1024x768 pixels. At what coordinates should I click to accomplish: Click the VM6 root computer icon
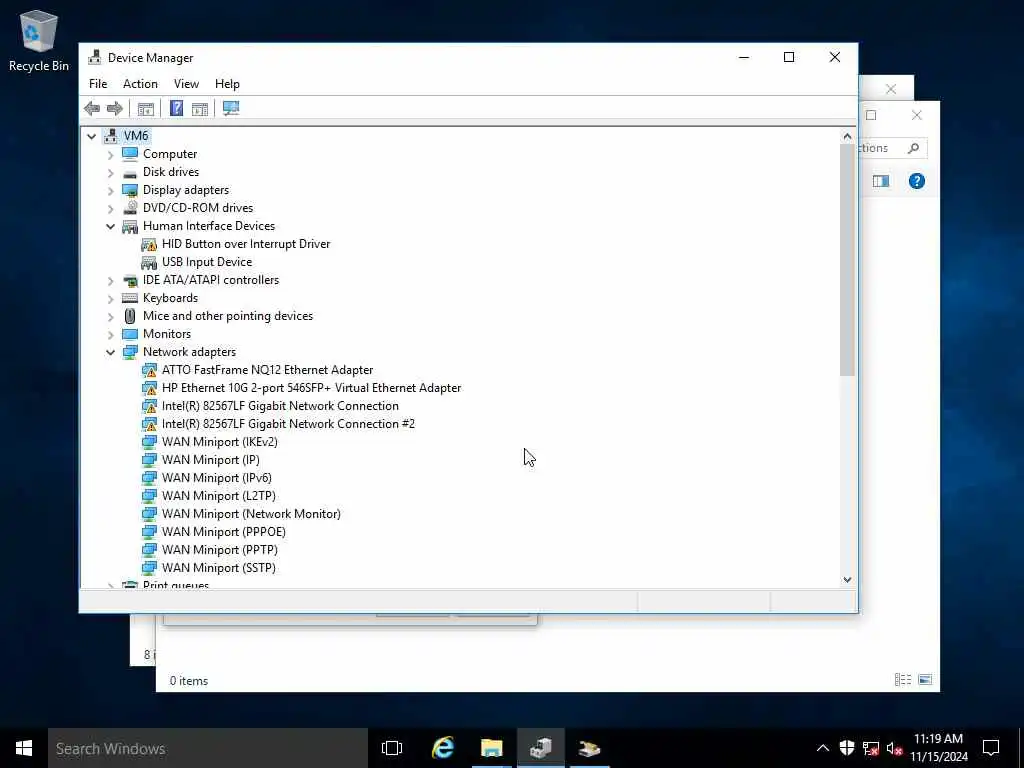tap(111, 136)
